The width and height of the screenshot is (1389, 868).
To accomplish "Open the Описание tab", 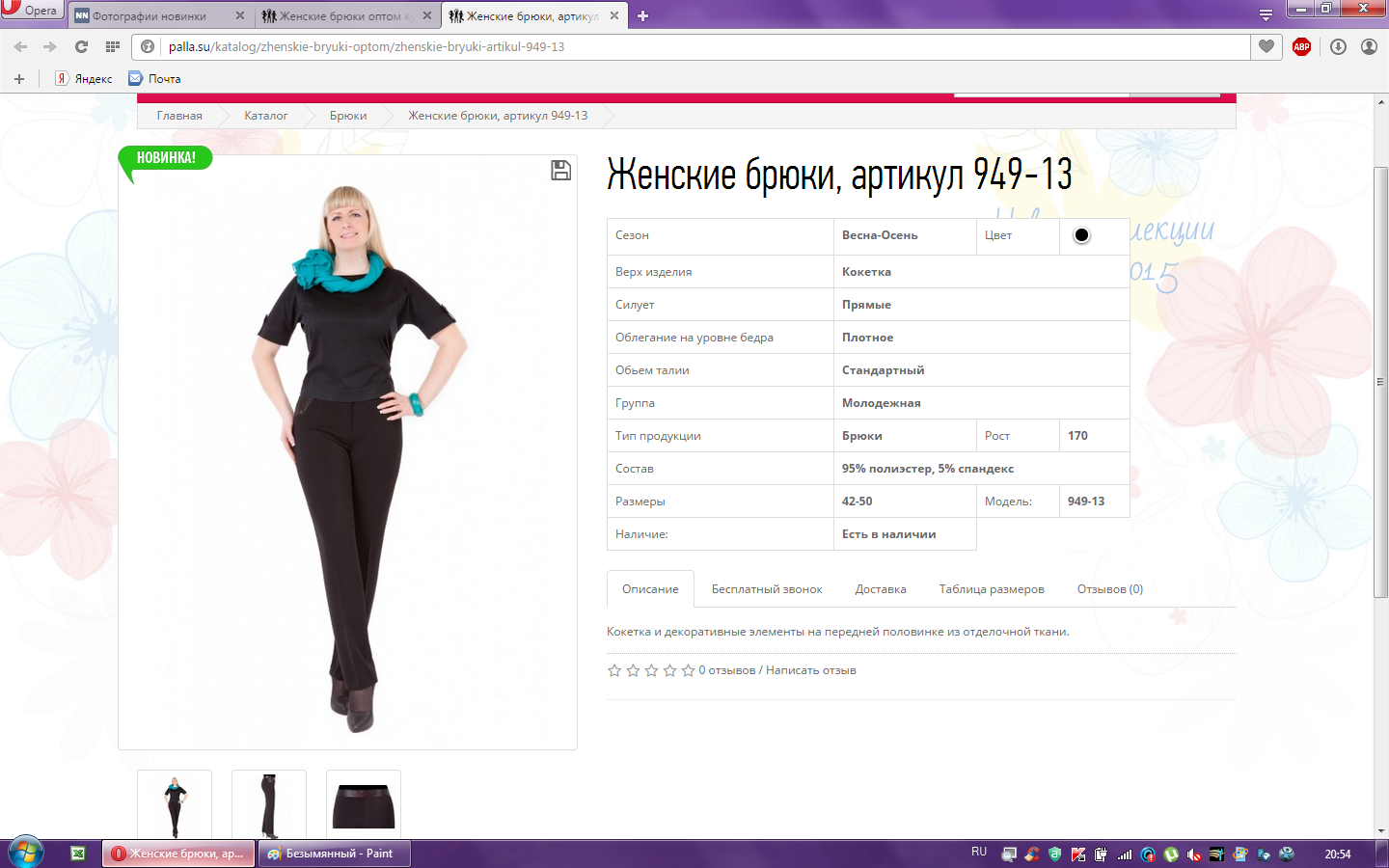I will tap(650, 589).
